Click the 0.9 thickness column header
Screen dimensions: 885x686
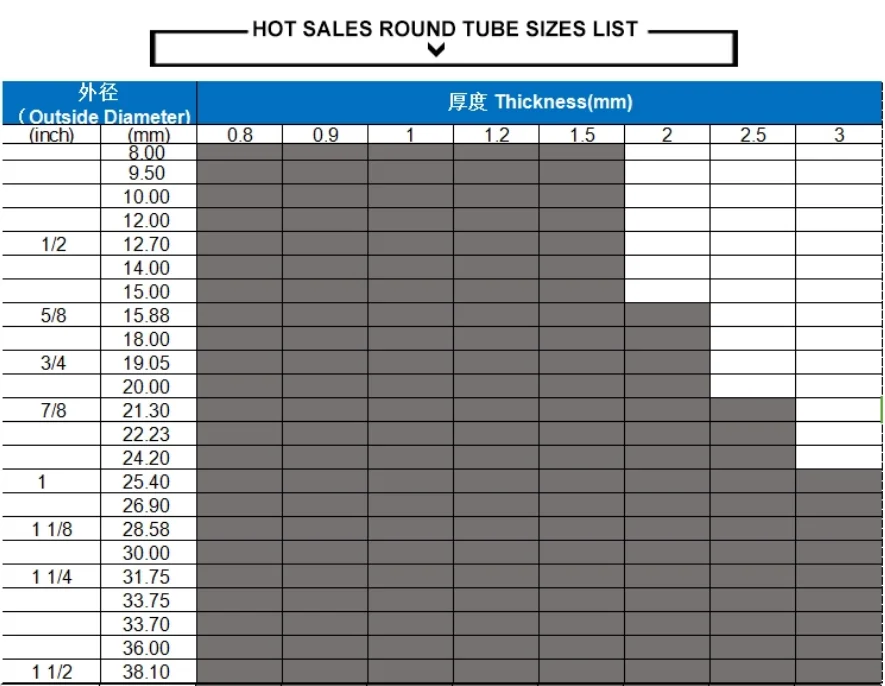click(325, 135)
